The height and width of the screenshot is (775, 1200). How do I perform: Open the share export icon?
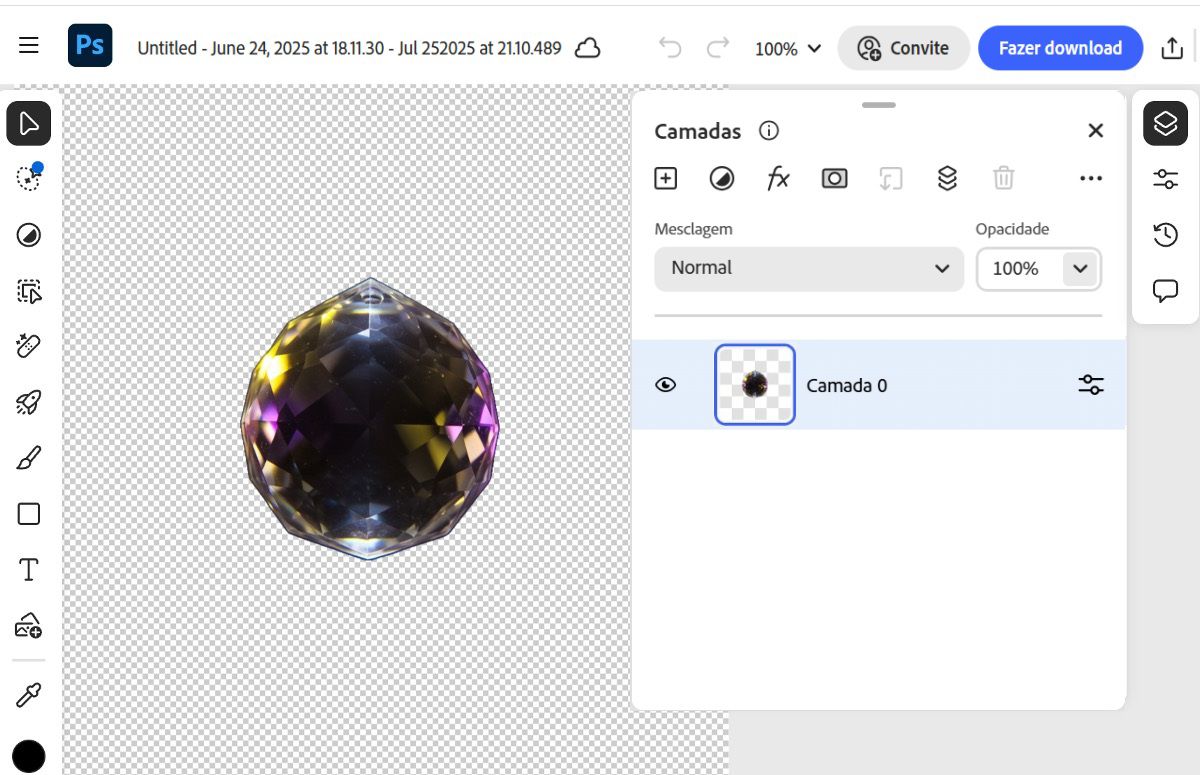coord(1172,48)
